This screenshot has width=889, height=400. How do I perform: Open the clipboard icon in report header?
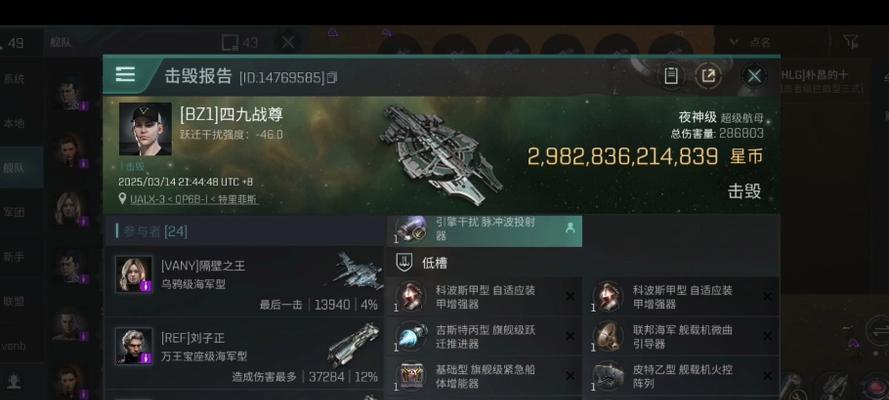click(x=671, y=75)
